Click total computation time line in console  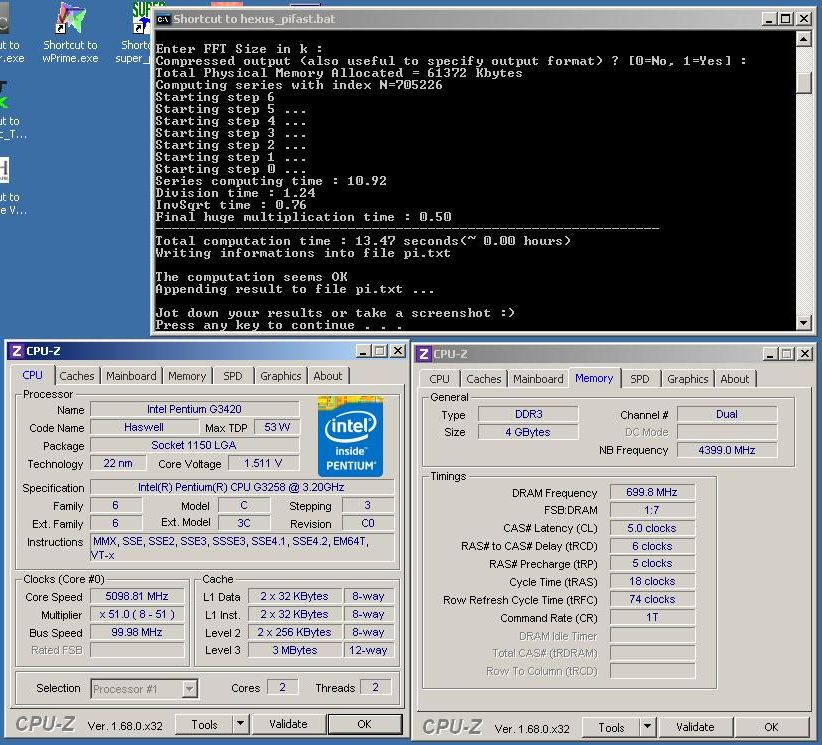(363, 241)
